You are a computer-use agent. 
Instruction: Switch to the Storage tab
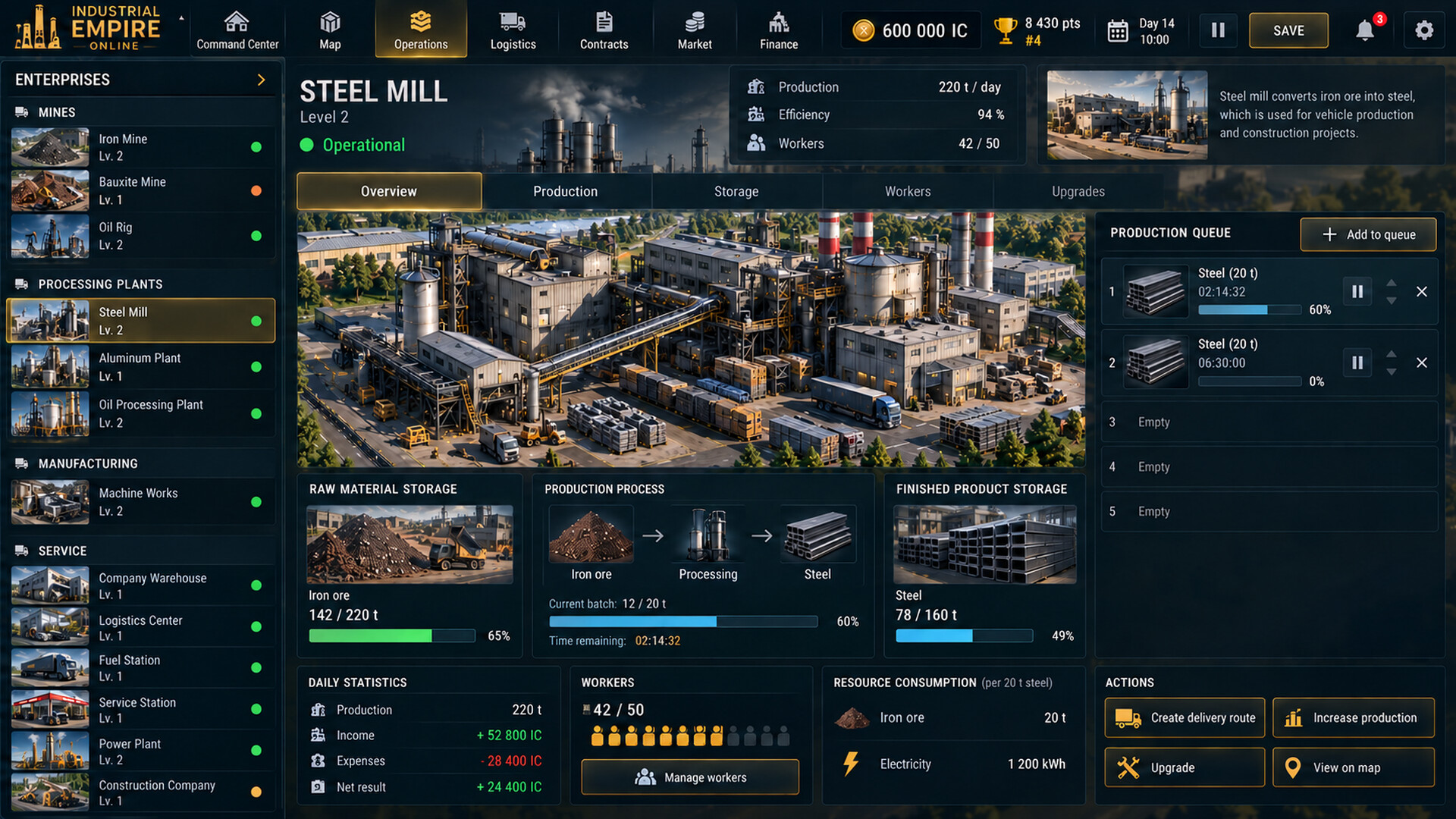(x=736, y=191)
